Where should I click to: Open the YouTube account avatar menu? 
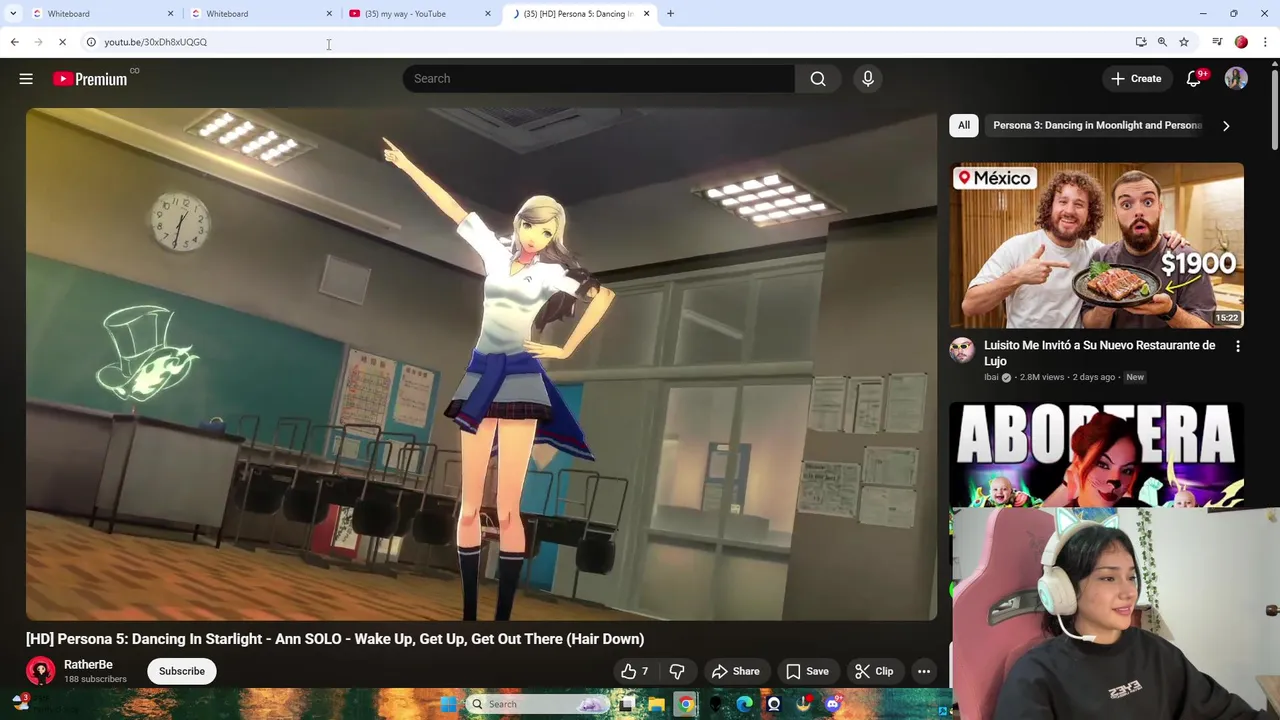(1236, 79)
